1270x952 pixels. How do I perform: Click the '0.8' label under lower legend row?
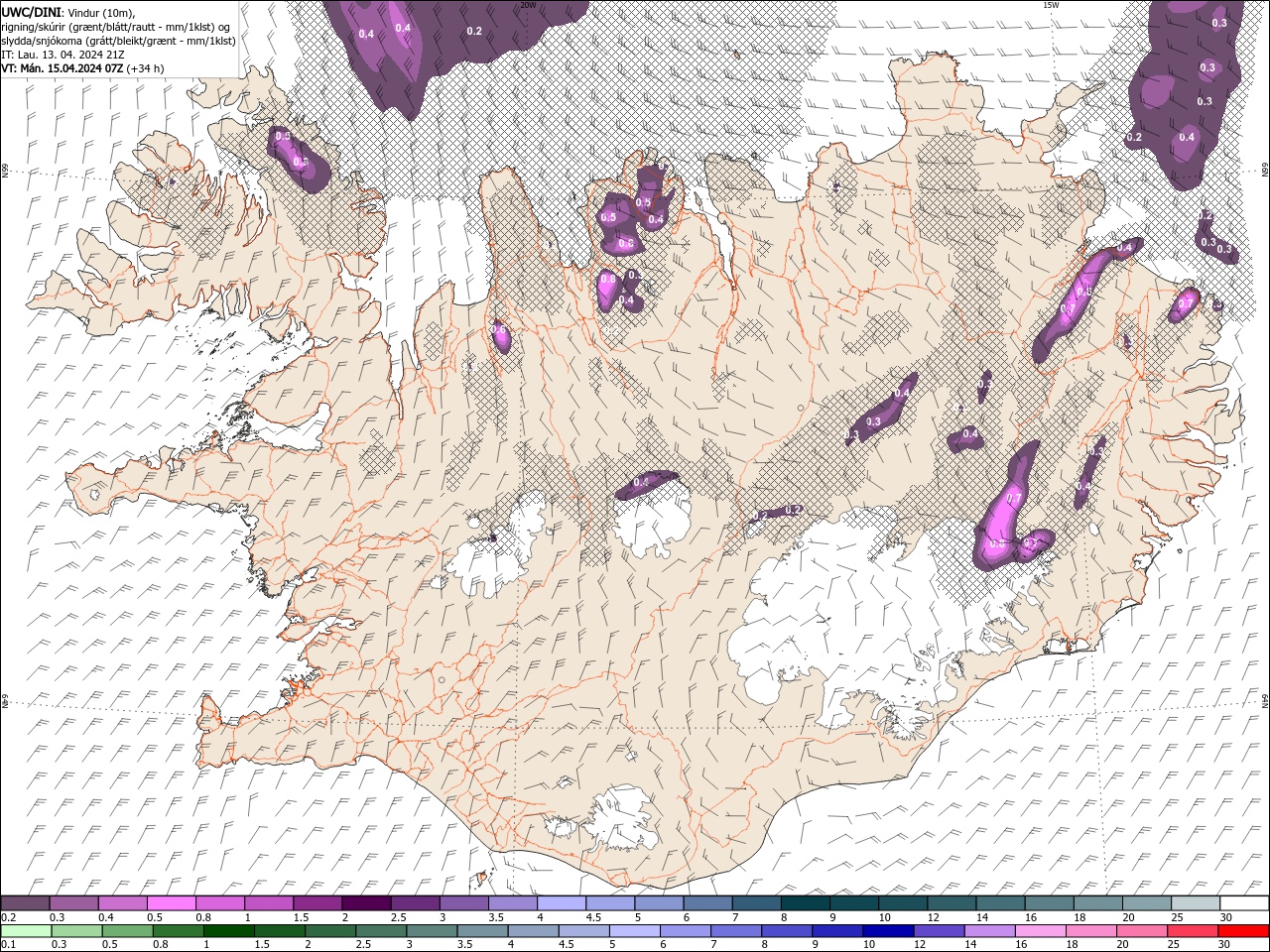pyautogui.click(x=160, y=945)
